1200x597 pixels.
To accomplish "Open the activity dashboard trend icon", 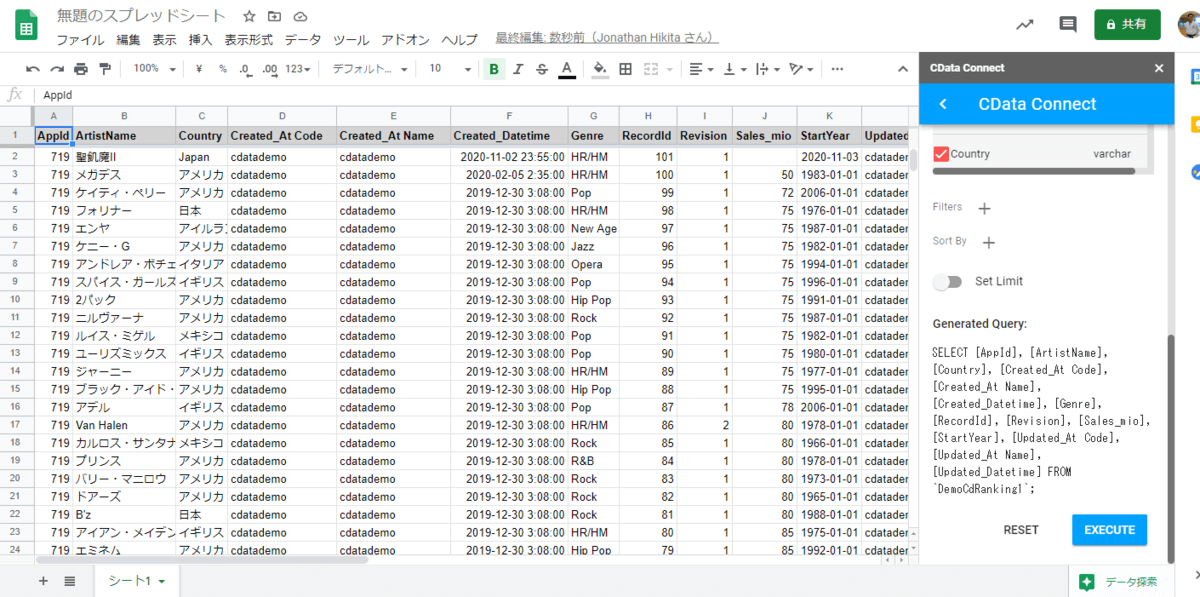I will pos(1025,25).
